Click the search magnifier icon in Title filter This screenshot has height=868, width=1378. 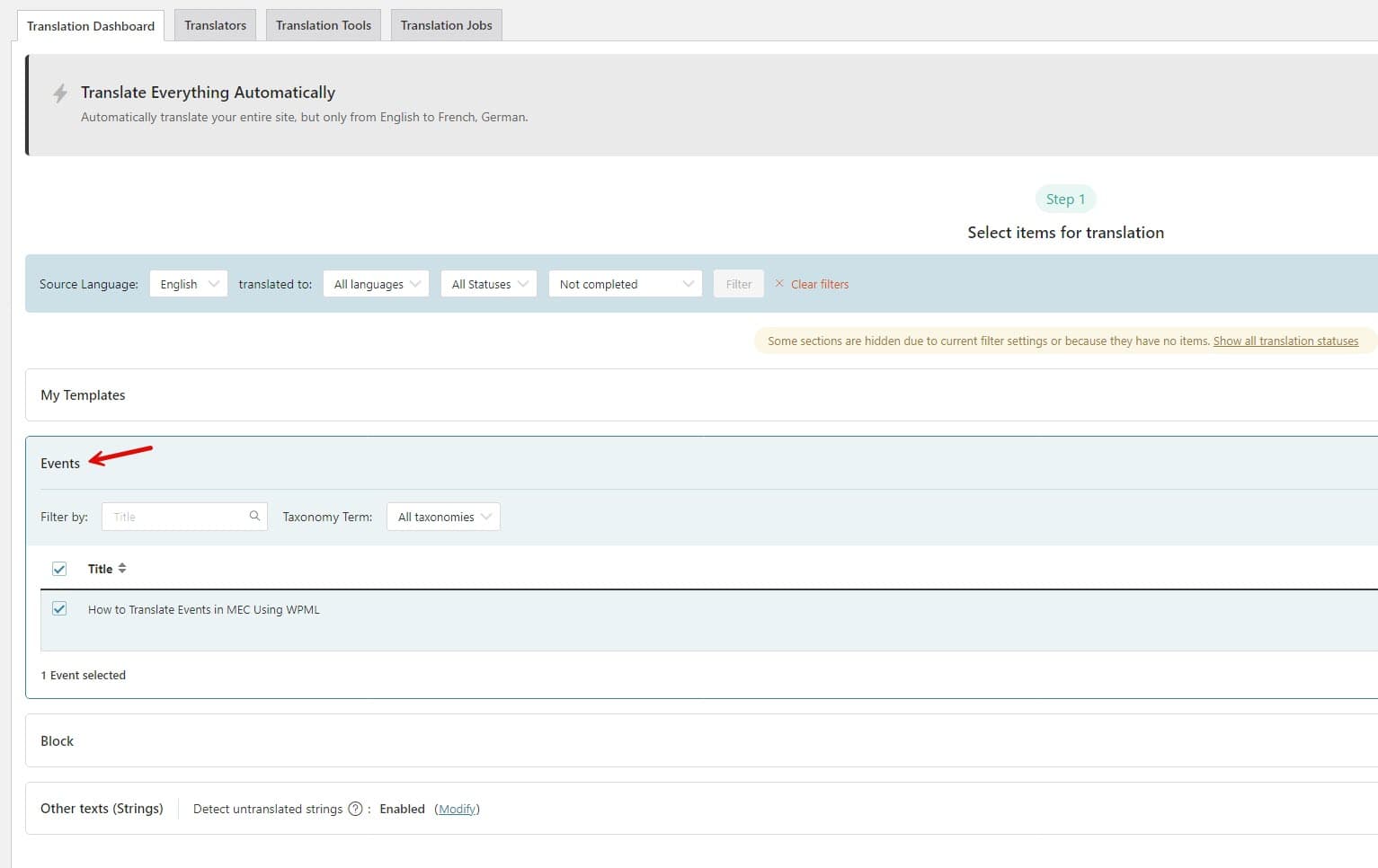tap(254, 516)
